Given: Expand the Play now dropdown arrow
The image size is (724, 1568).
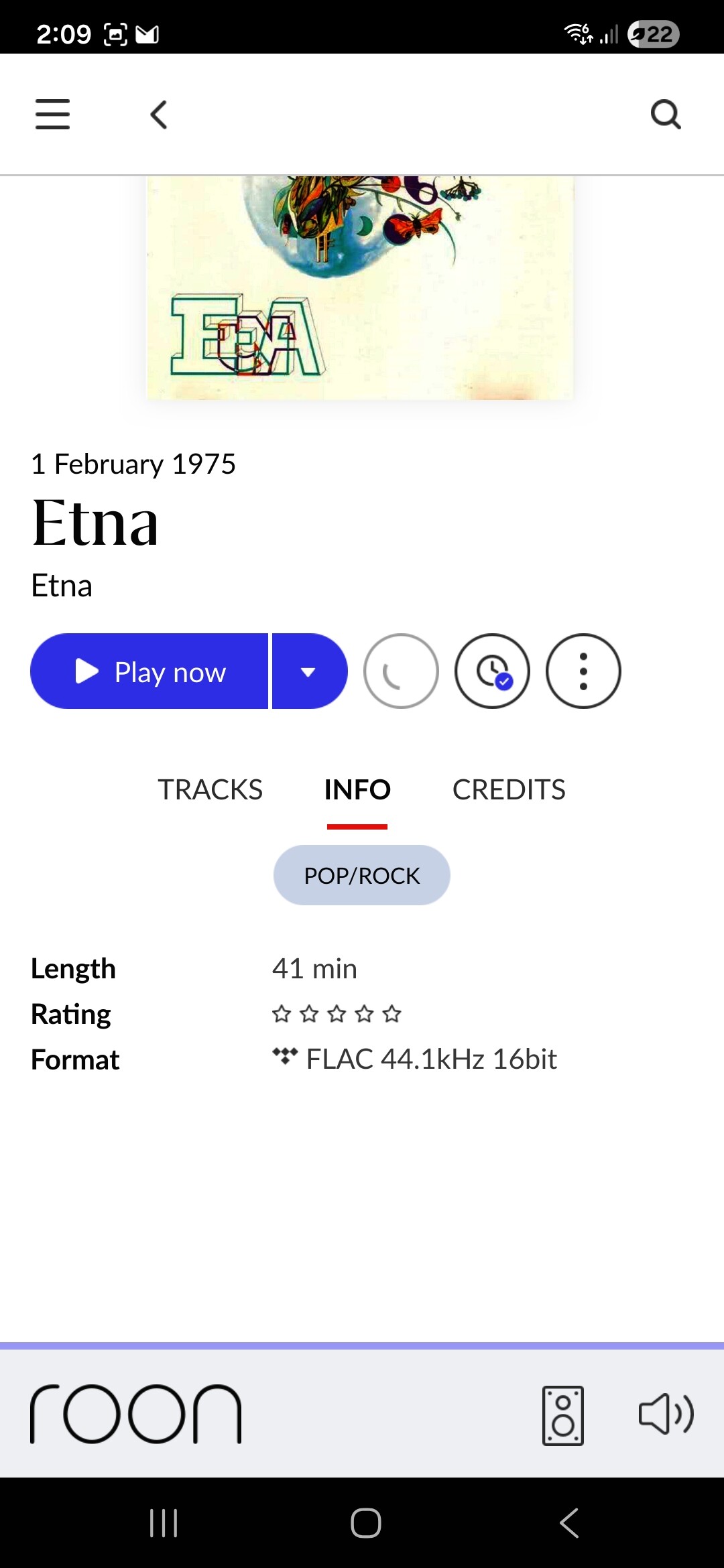Looking at the screenshot, I should [309, 671].
